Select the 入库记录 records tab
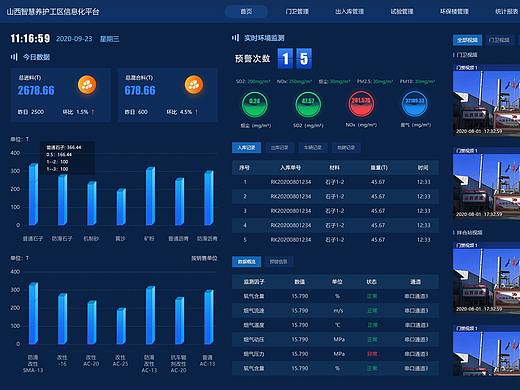The height and width of the screenshot is (390, 520). [246, 148]
